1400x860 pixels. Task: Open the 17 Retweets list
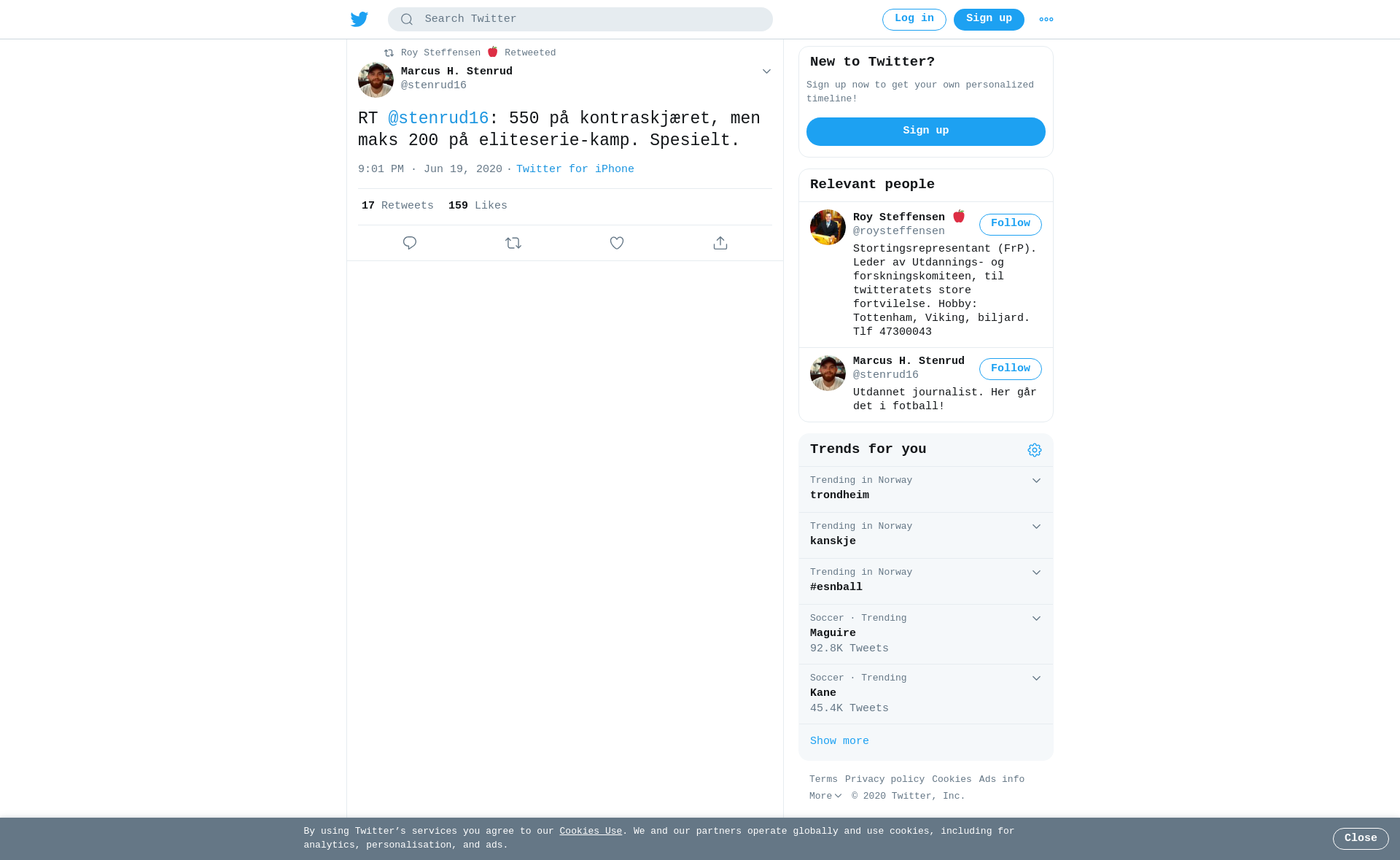coord(397,206)
